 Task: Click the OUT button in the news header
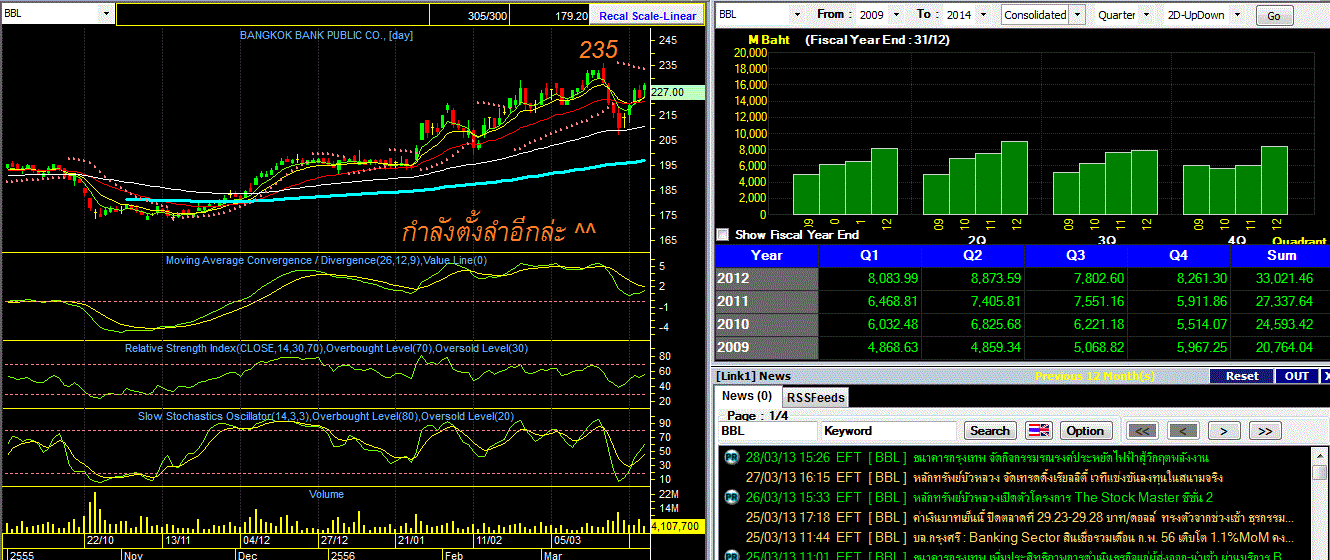(x=1297, y=376)
